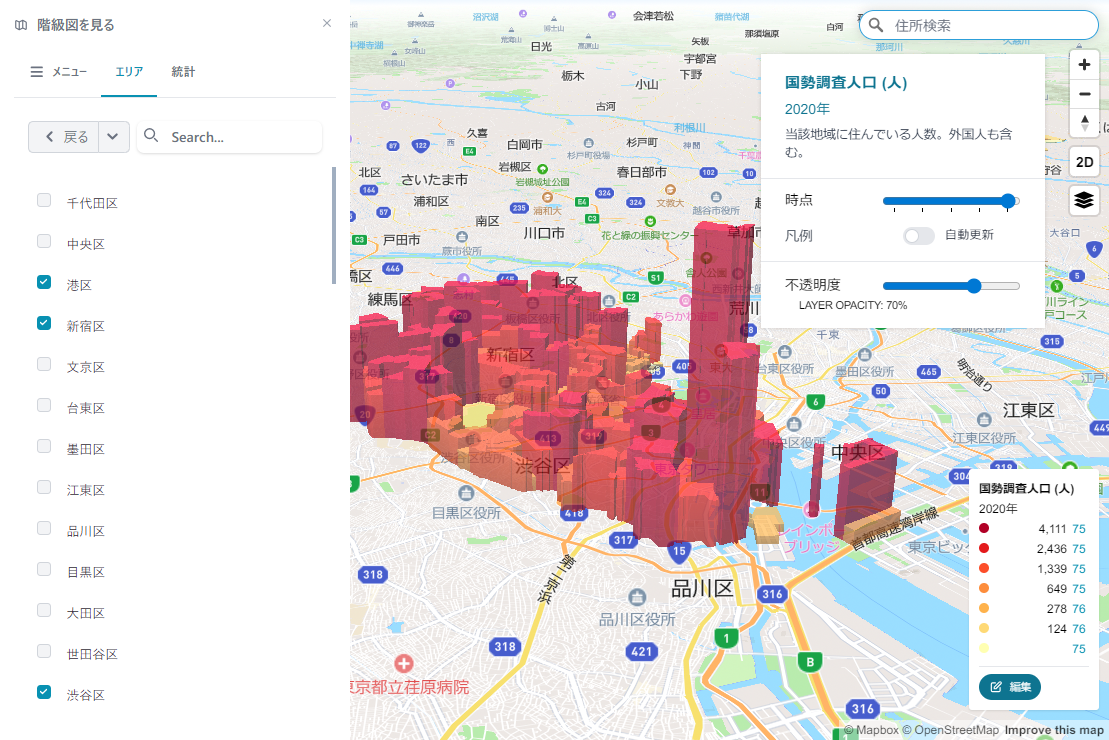
Task: Open the Mapbox attribution link
Action: point(871,730)
